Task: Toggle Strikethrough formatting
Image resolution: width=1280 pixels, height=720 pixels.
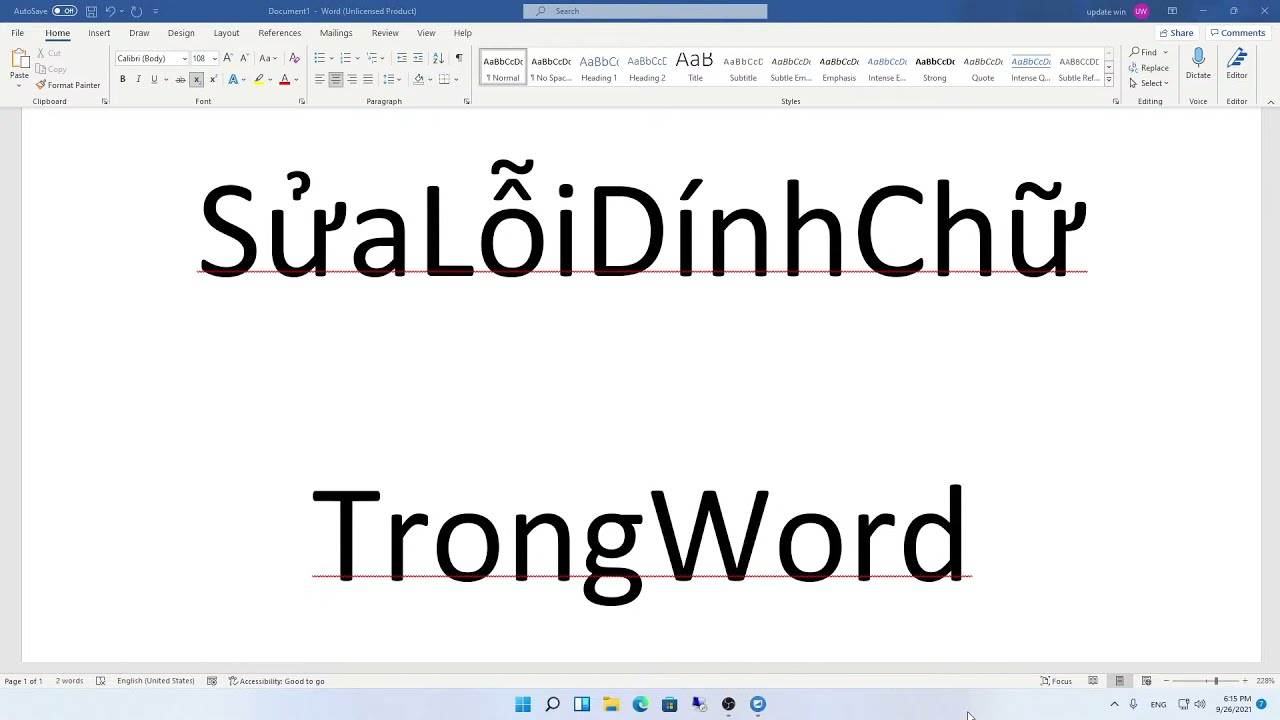Action: coord(180,79)
